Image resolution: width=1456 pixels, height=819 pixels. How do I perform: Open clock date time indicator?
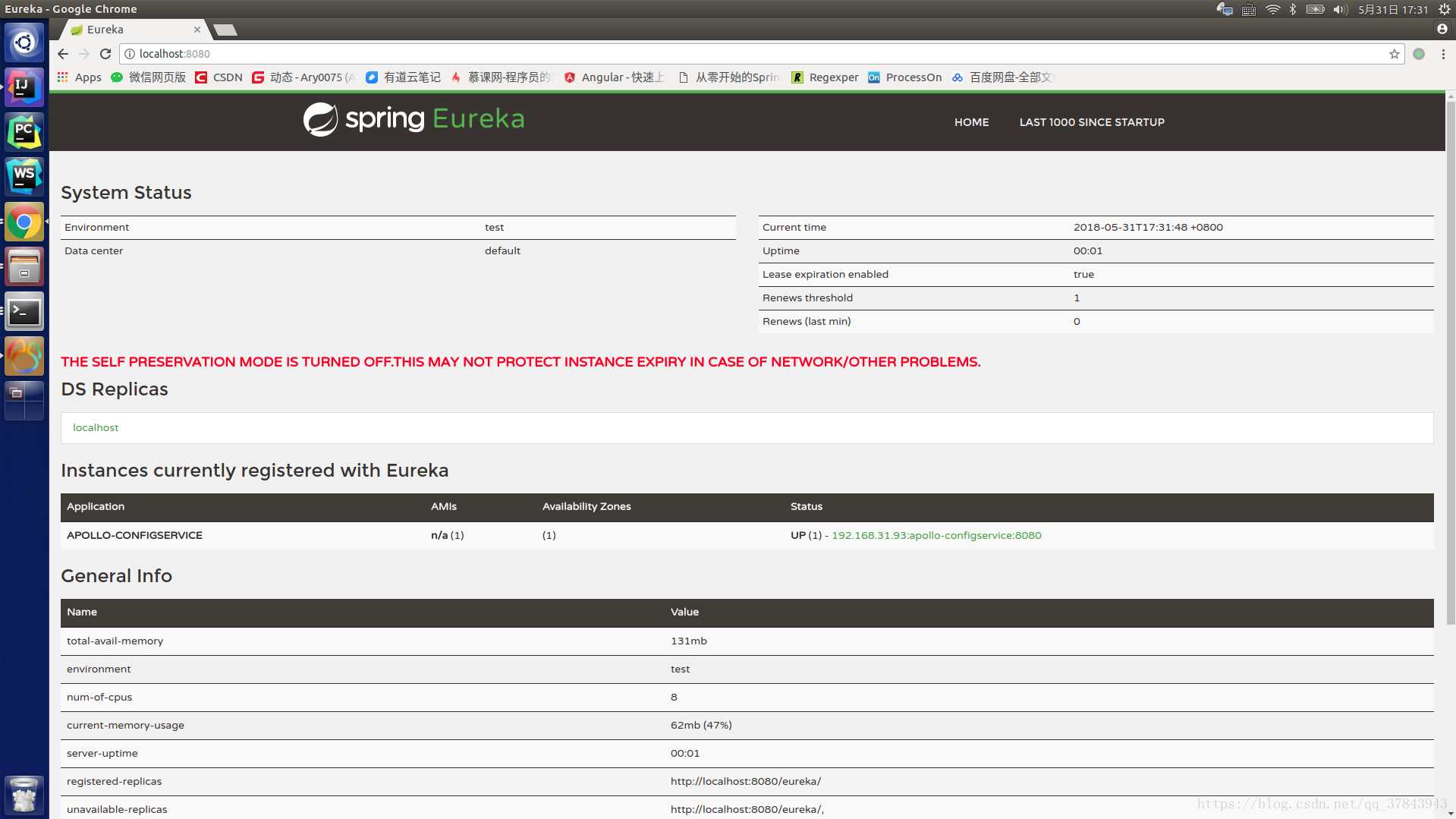pyautogui.click(x=1393, y=9)
